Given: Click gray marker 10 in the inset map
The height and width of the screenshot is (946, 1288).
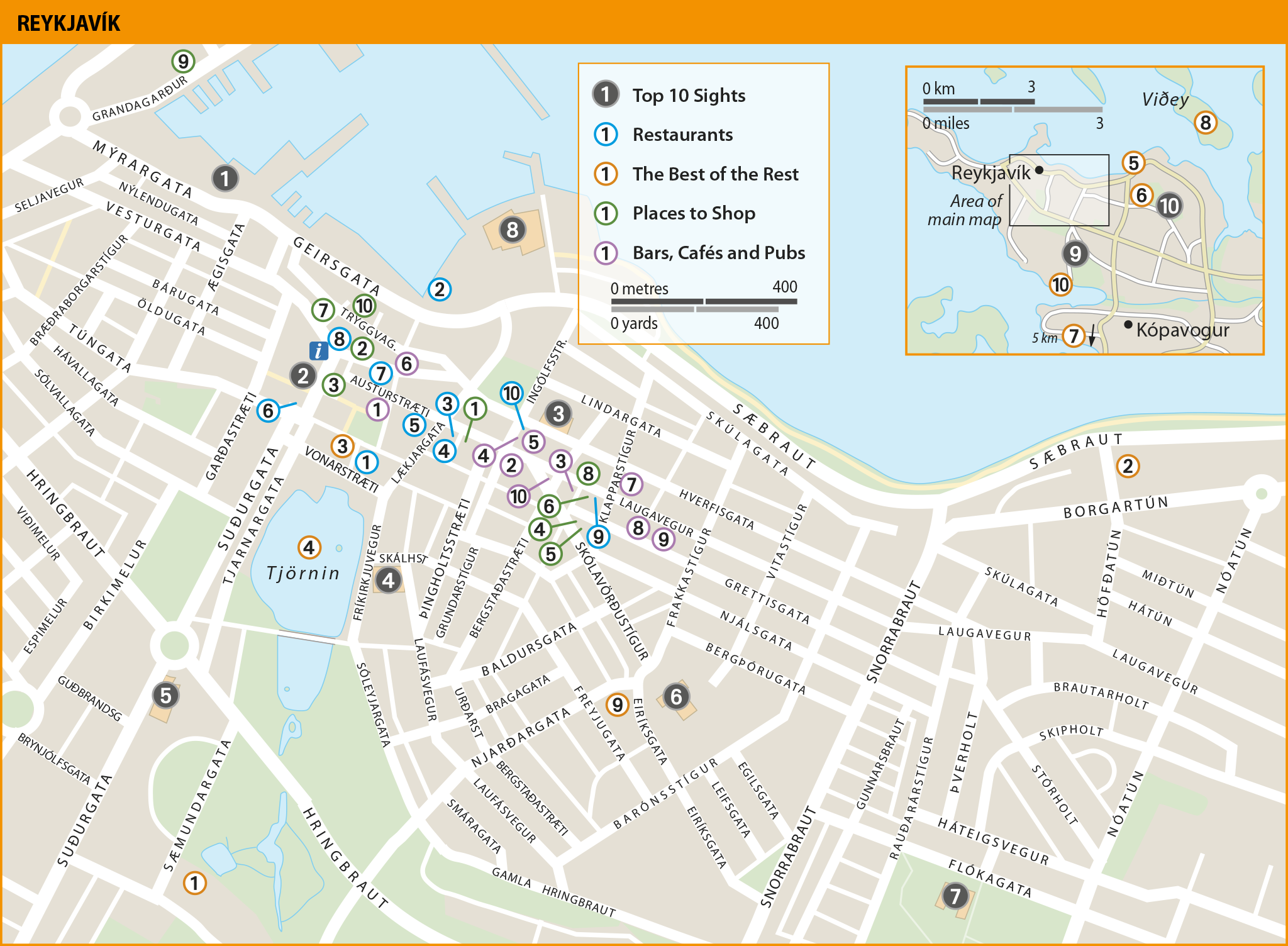Looking at the screenshot, I should coord(1169,206).
